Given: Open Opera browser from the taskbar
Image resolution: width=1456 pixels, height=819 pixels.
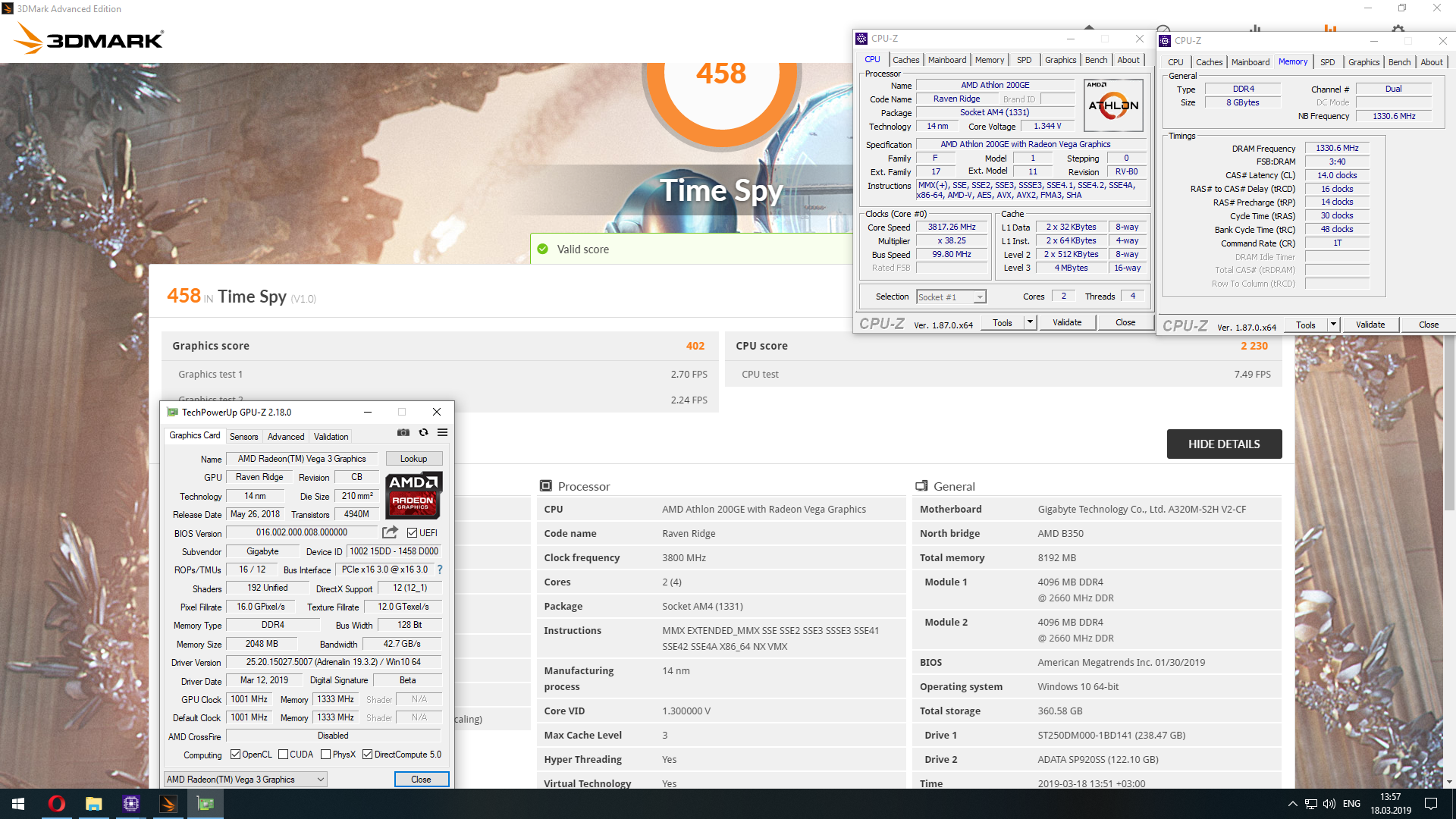Looking at the screenshot, I should pyautogui.click(x=56, y=804).
